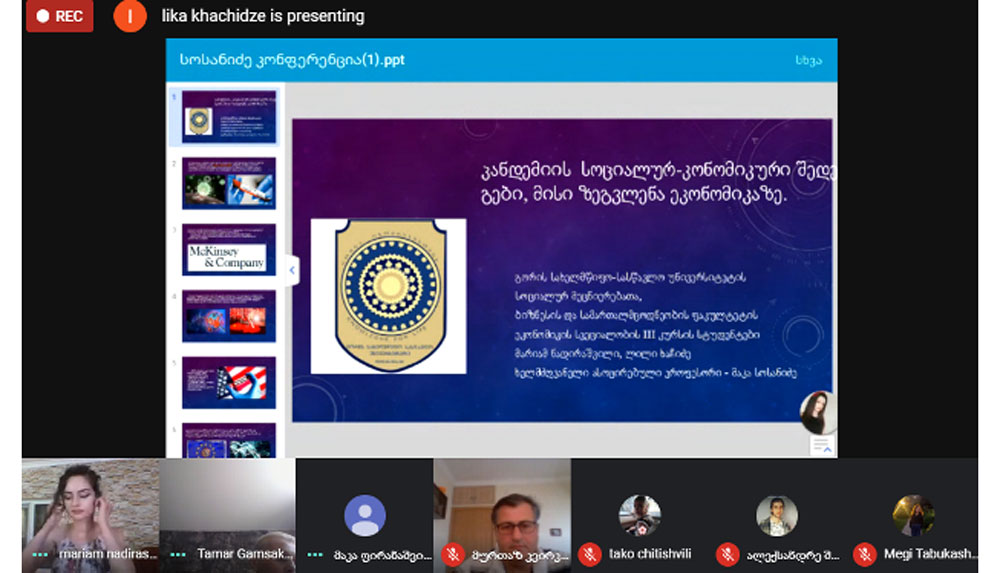Click the muted mic icon beside tako chitishvili
The height and width of the screenshot is (573, 1000).
(590, 553)
